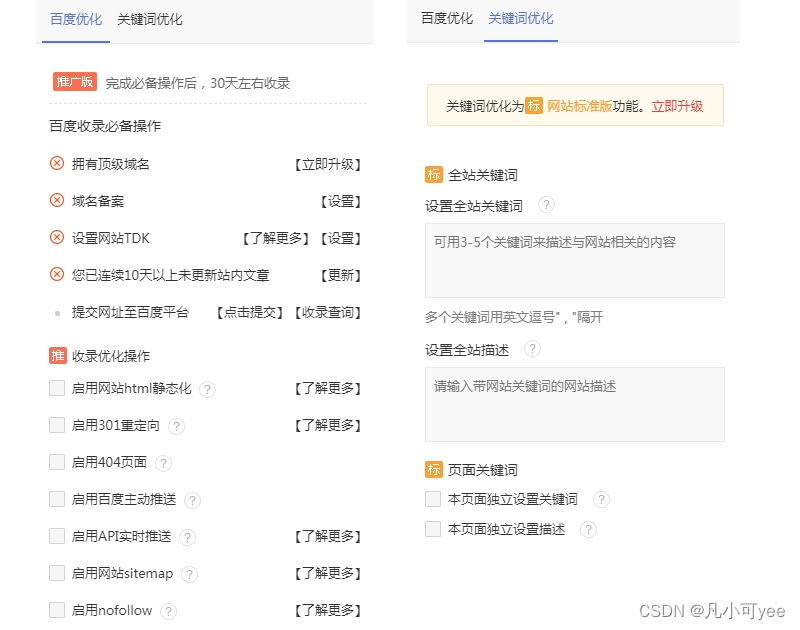800x630 pixels.
Task: Check 本页面独立设置描述 option
Action: click(x=433, y=529)
